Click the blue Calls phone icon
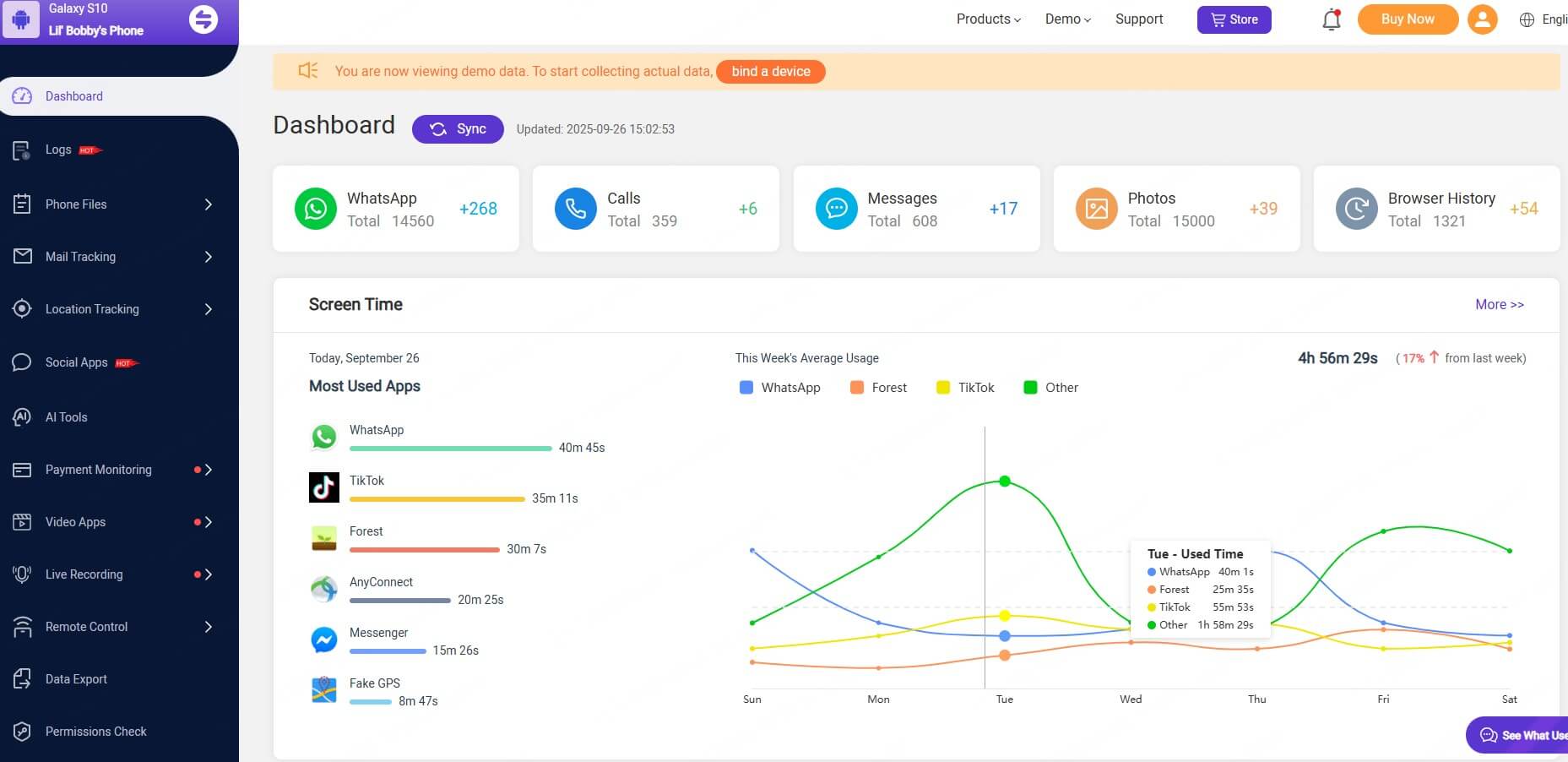 point(575,209)
